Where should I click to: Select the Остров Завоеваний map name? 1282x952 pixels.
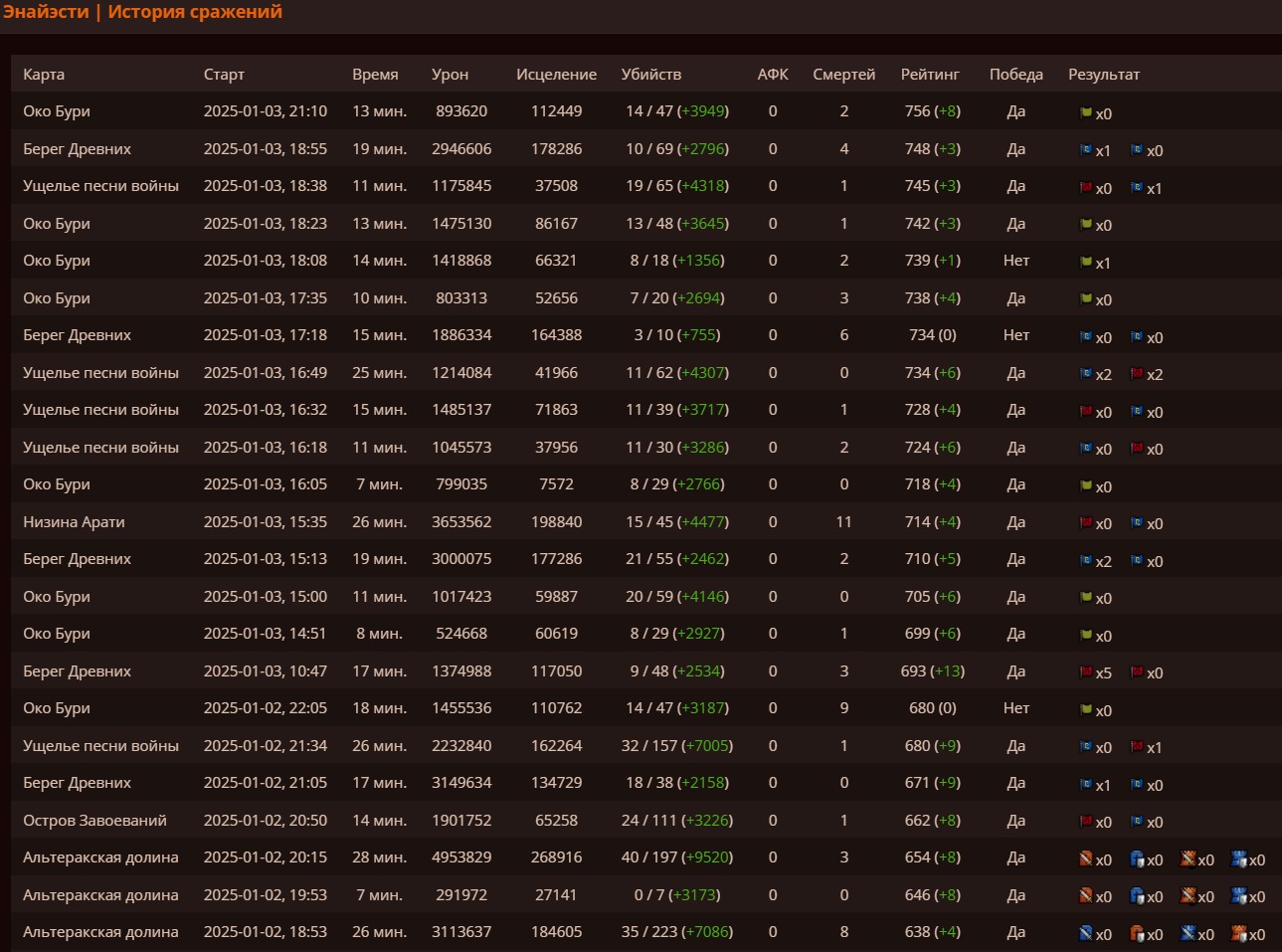click(94, 821)
